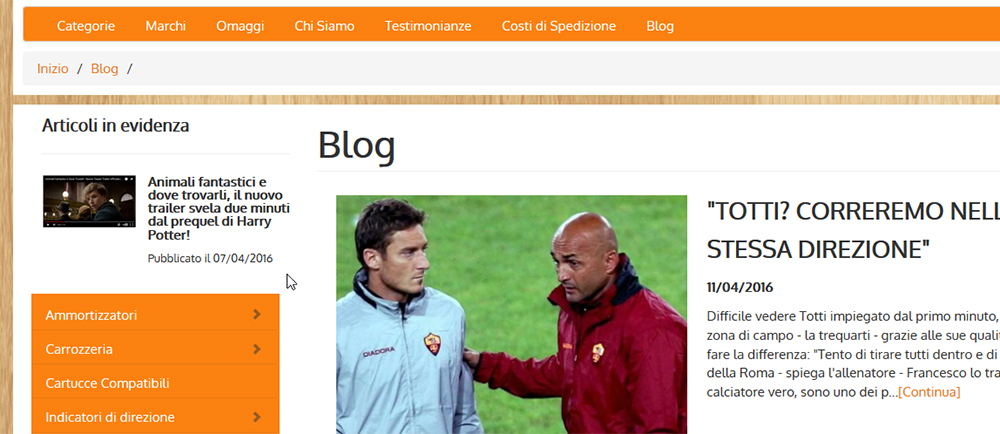This screenshot has height=434, width=1000.
Task: Select Blog in the orange navigation bar
Action: click(660, 26)
